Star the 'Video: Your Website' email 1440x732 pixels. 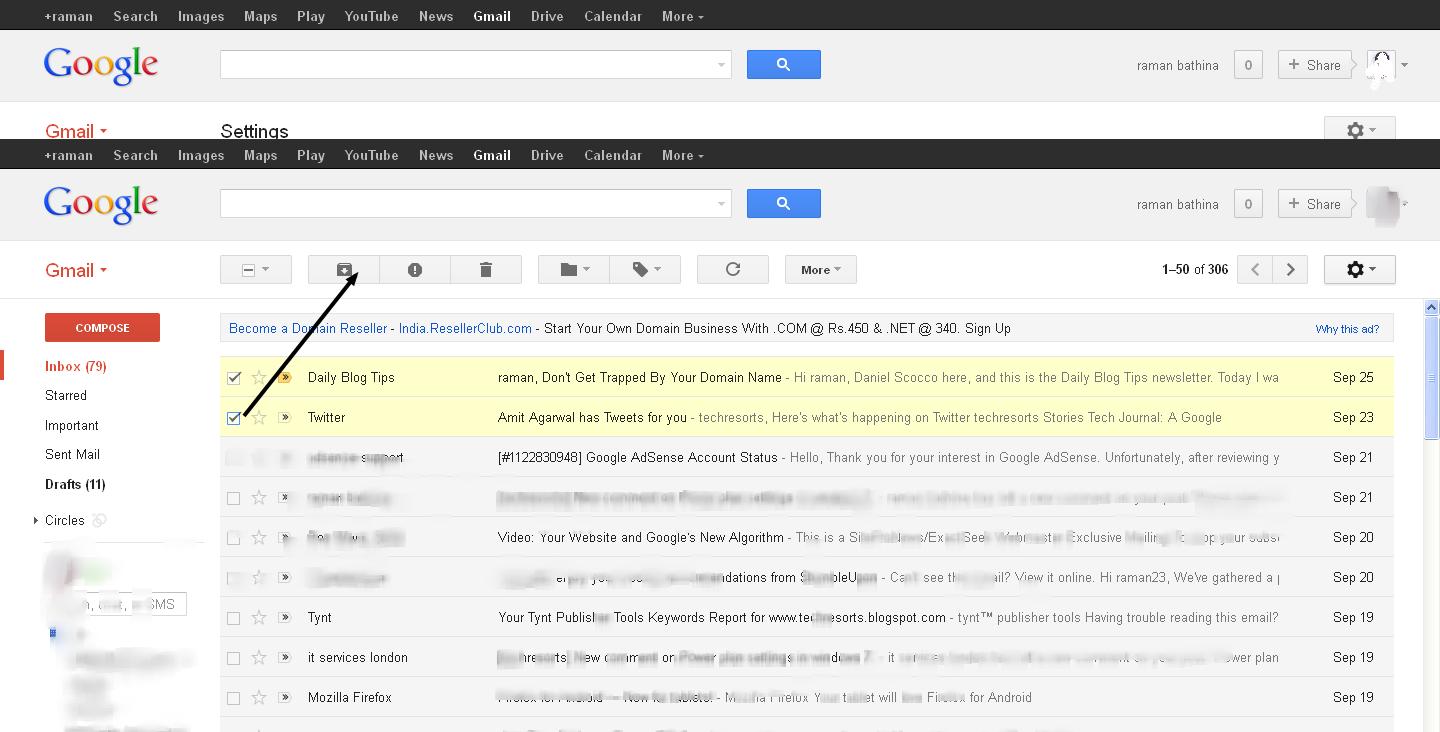pos(259,537)
